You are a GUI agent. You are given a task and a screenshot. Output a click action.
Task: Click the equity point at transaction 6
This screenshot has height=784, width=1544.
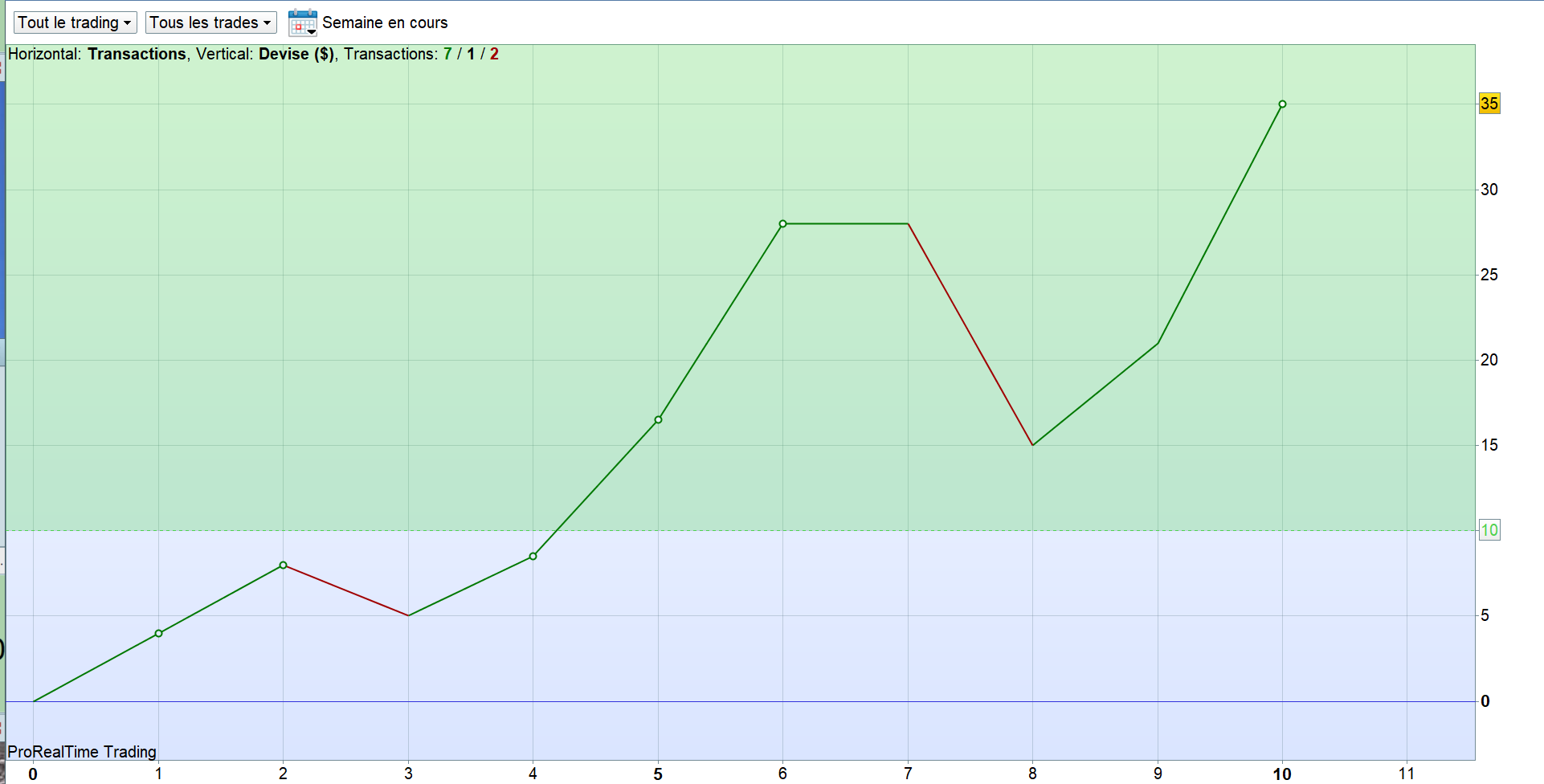tap(782, 224)
